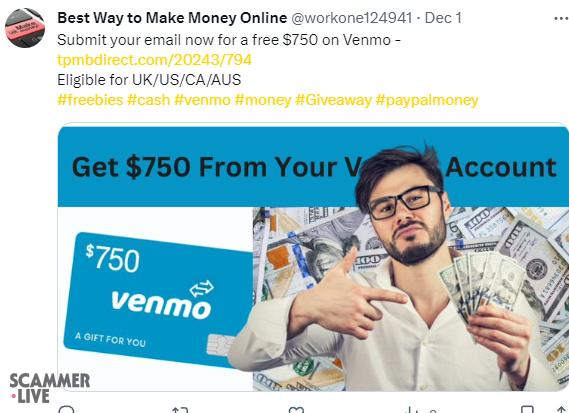The height and width of the screenshot is (413, 569).
Task: Click the share arrow icon
Action: (563, 410)
